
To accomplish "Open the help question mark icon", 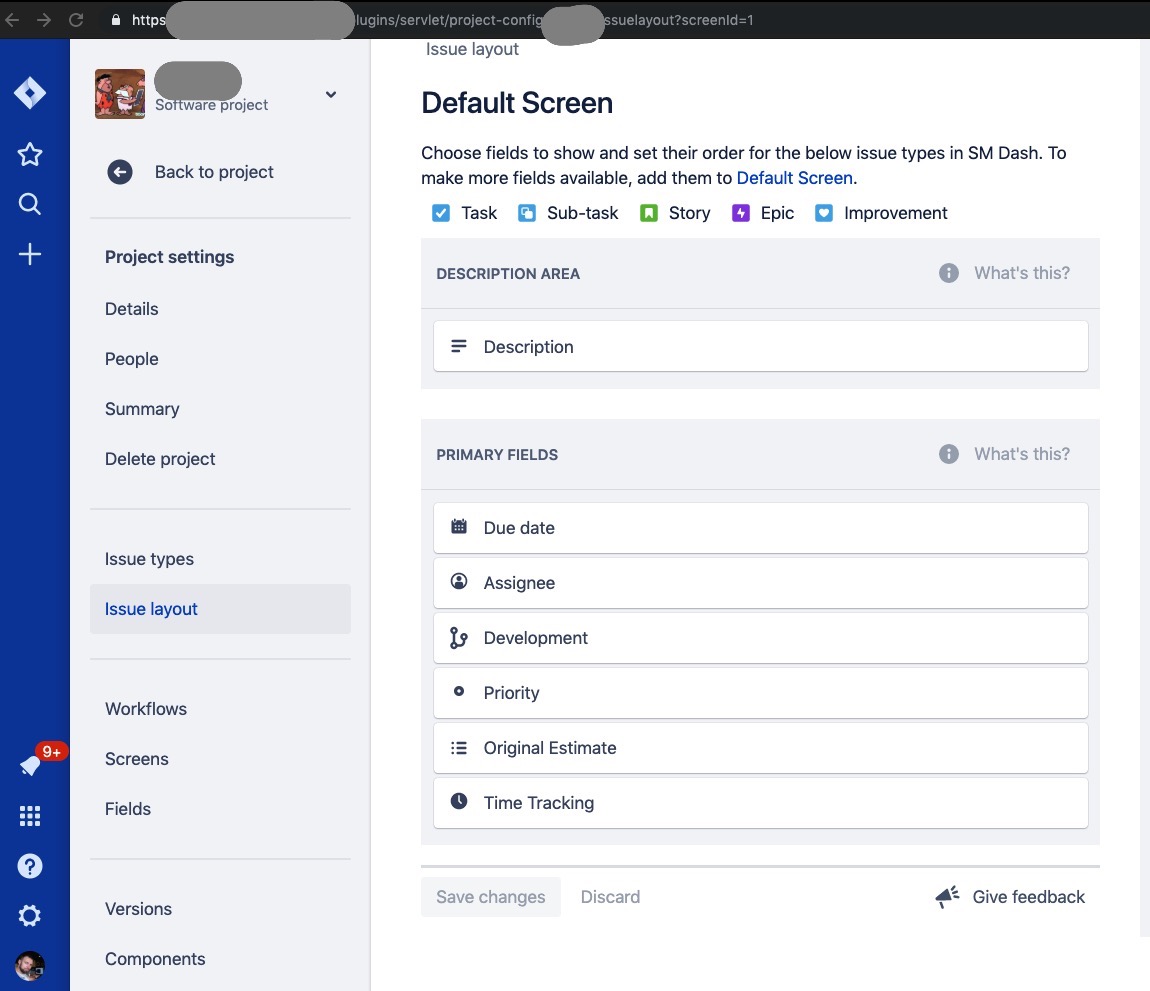I will click(29, 866).
